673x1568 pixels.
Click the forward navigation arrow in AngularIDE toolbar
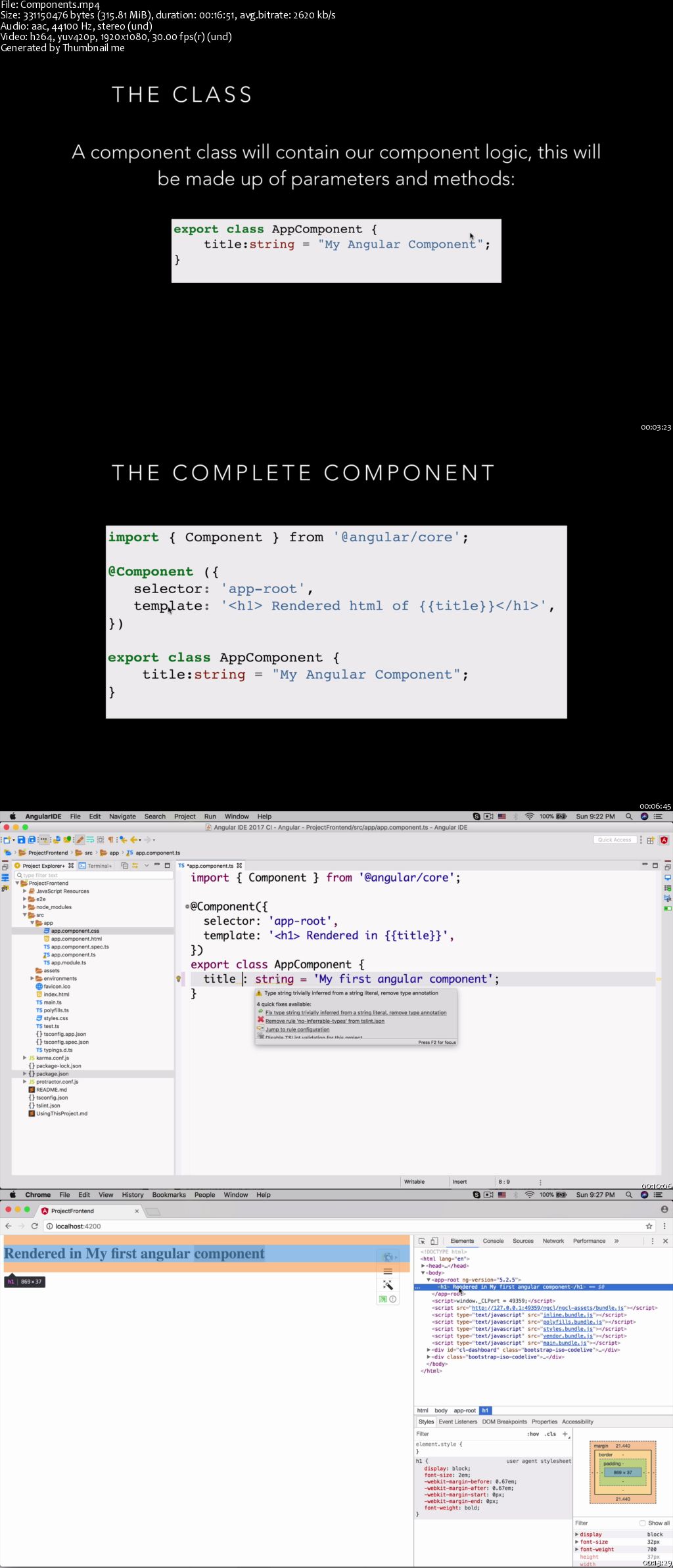[147, 840]
